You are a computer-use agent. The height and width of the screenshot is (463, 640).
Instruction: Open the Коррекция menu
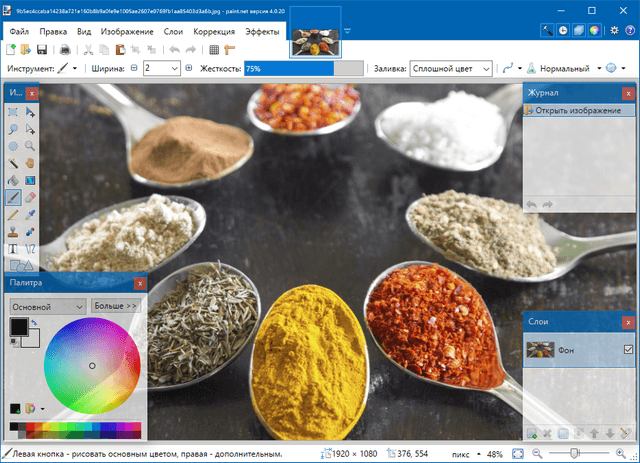point(215,32)
